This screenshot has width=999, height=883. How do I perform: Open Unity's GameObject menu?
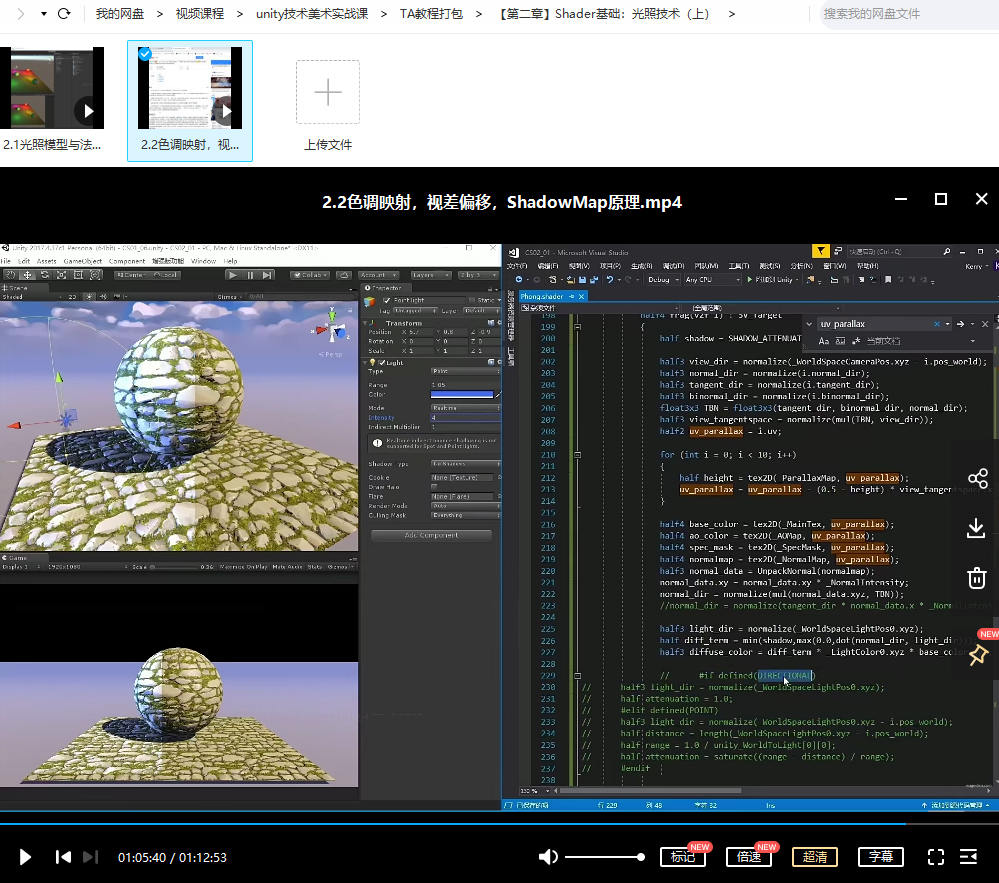click(x=83, y=261)
